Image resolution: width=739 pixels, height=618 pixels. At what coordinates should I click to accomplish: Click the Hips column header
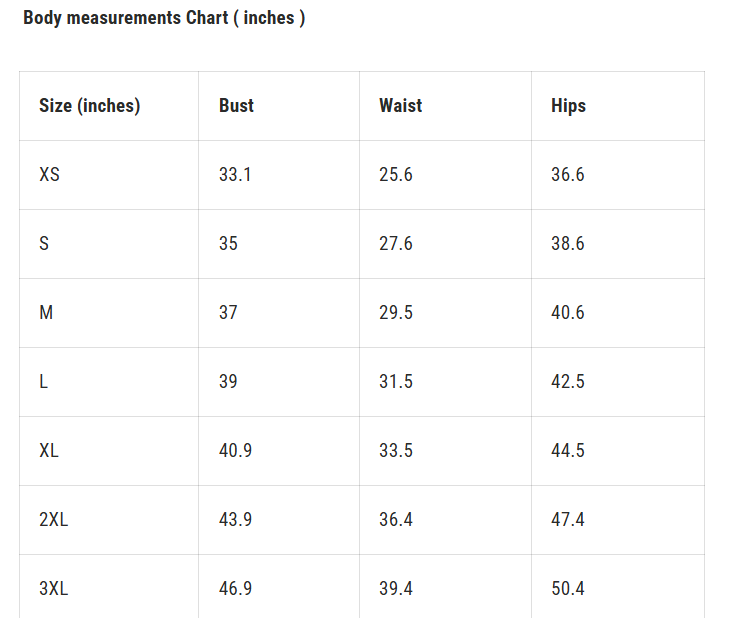pos(568,105)
